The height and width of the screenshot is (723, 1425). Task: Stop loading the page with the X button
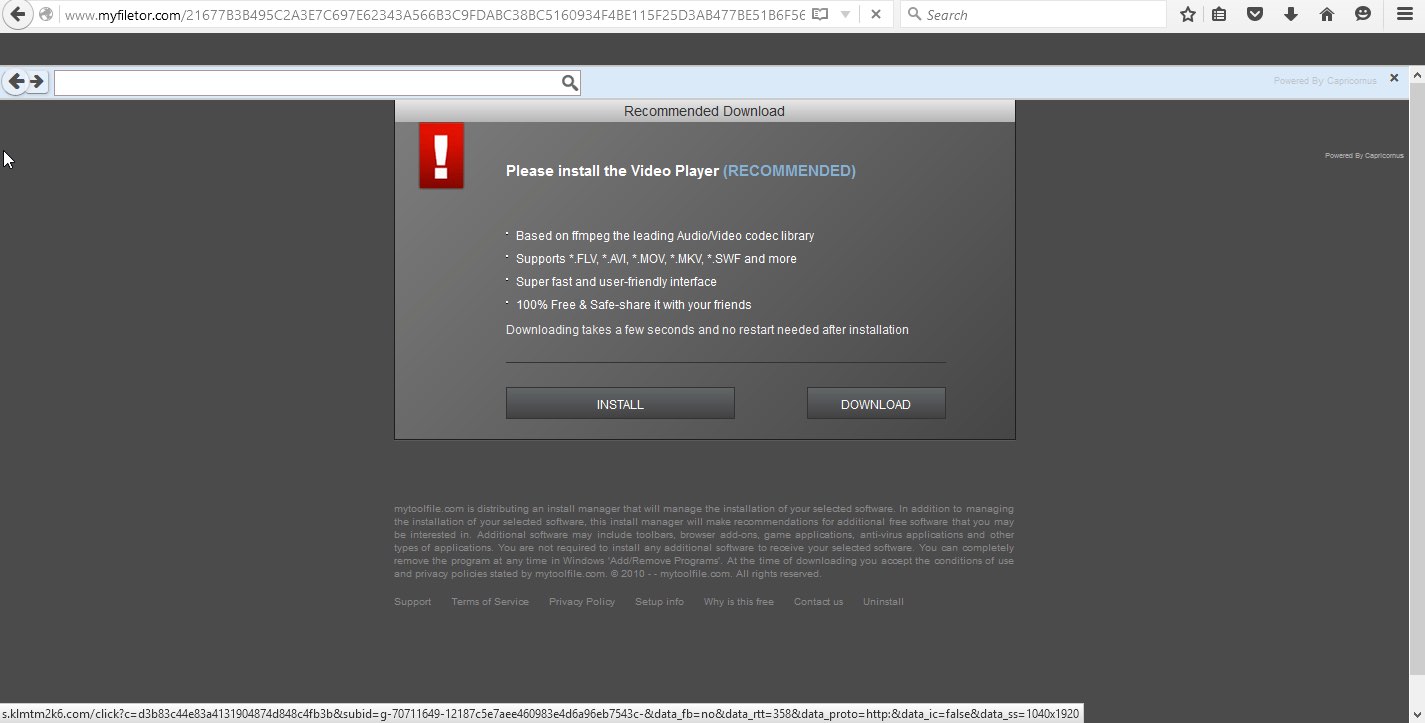pos(876,15)
